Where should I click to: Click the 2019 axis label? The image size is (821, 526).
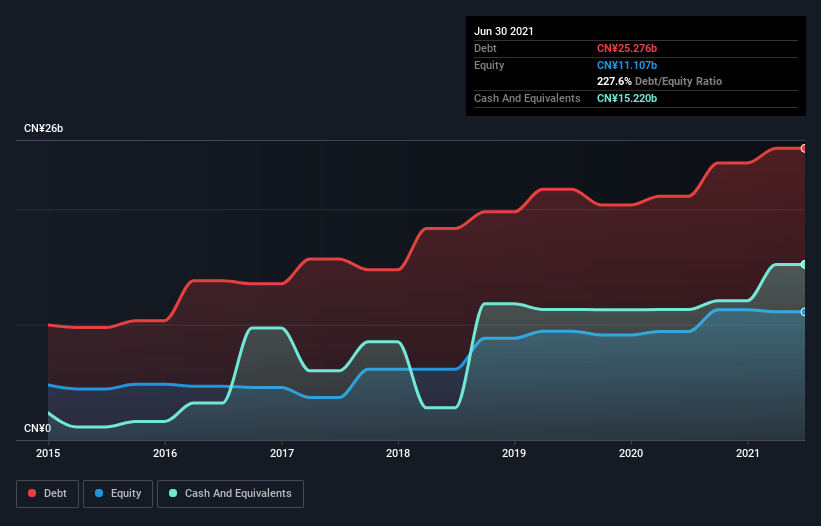pos(514,453)
